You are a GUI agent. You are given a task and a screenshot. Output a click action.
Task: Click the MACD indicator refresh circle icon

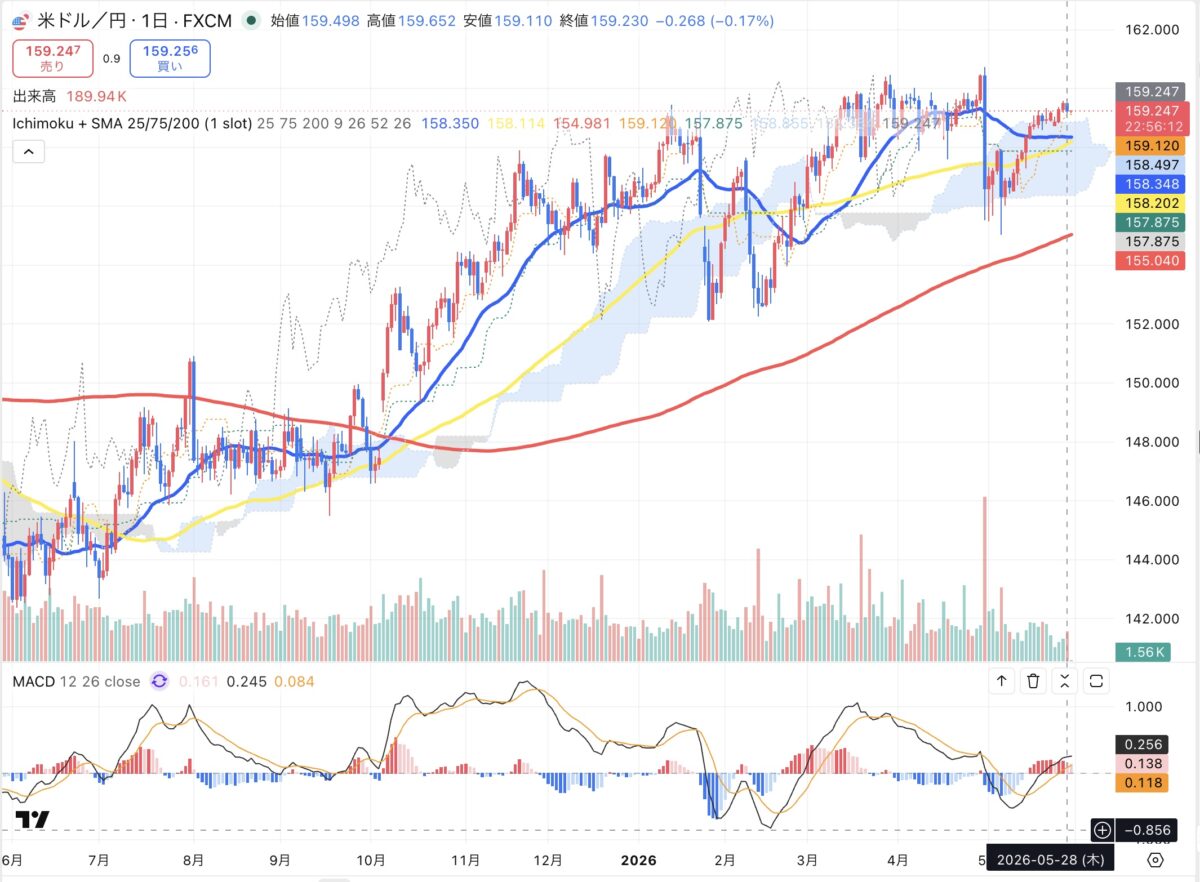point(158,682)
